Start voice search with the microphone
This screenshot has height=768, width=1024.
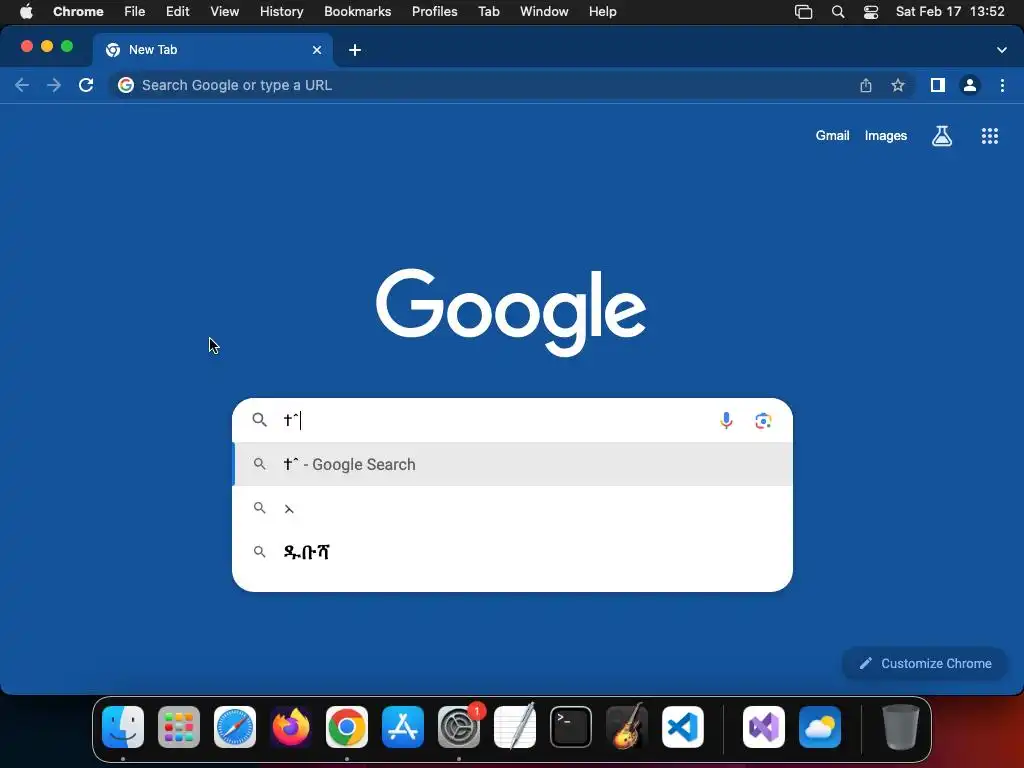pyautogui.click(x=726, y=420)
